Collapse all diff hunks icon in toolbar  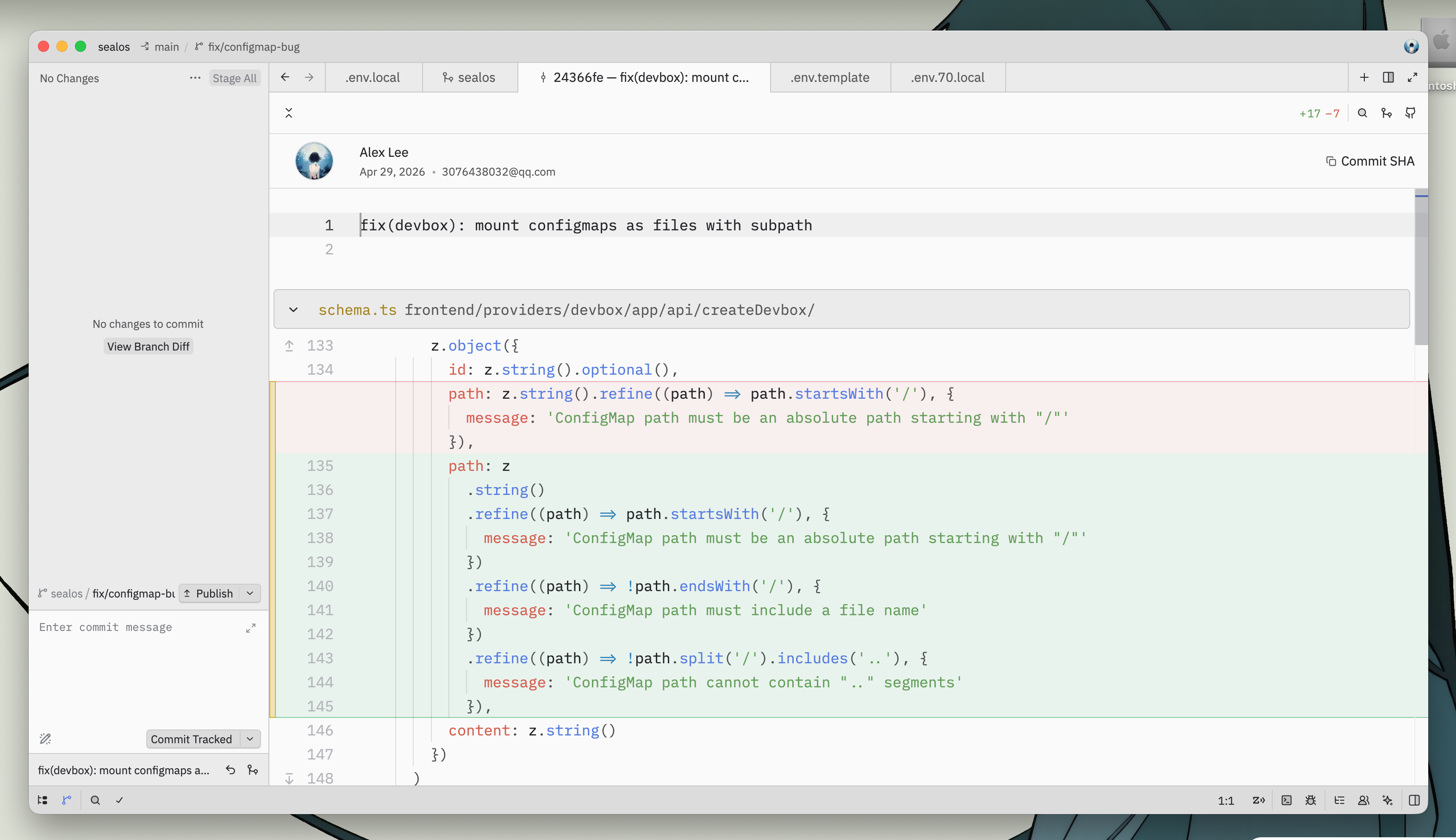tap(289, 113)
